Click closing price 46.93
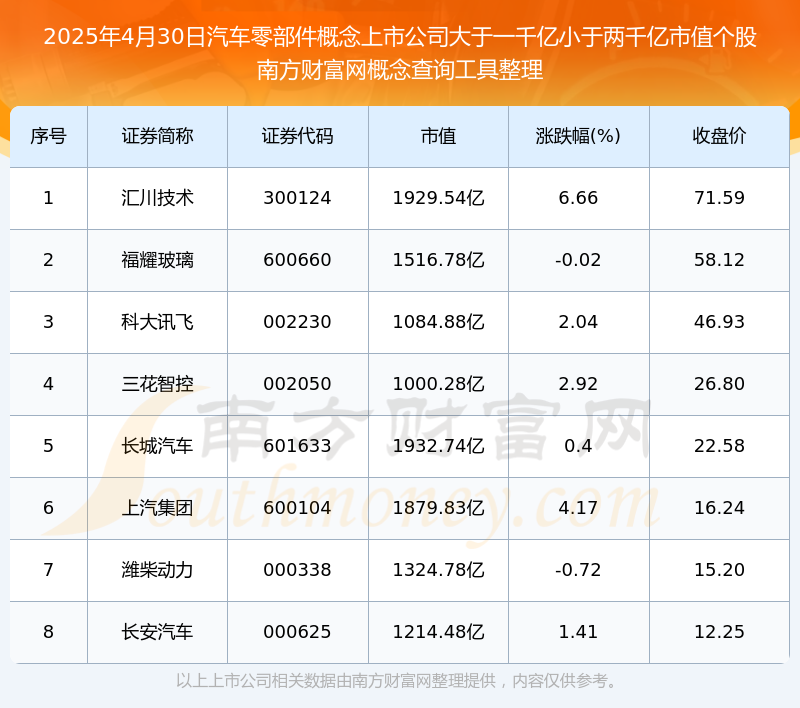The height and width of the screenshot is (708, 800). point(719,322)
